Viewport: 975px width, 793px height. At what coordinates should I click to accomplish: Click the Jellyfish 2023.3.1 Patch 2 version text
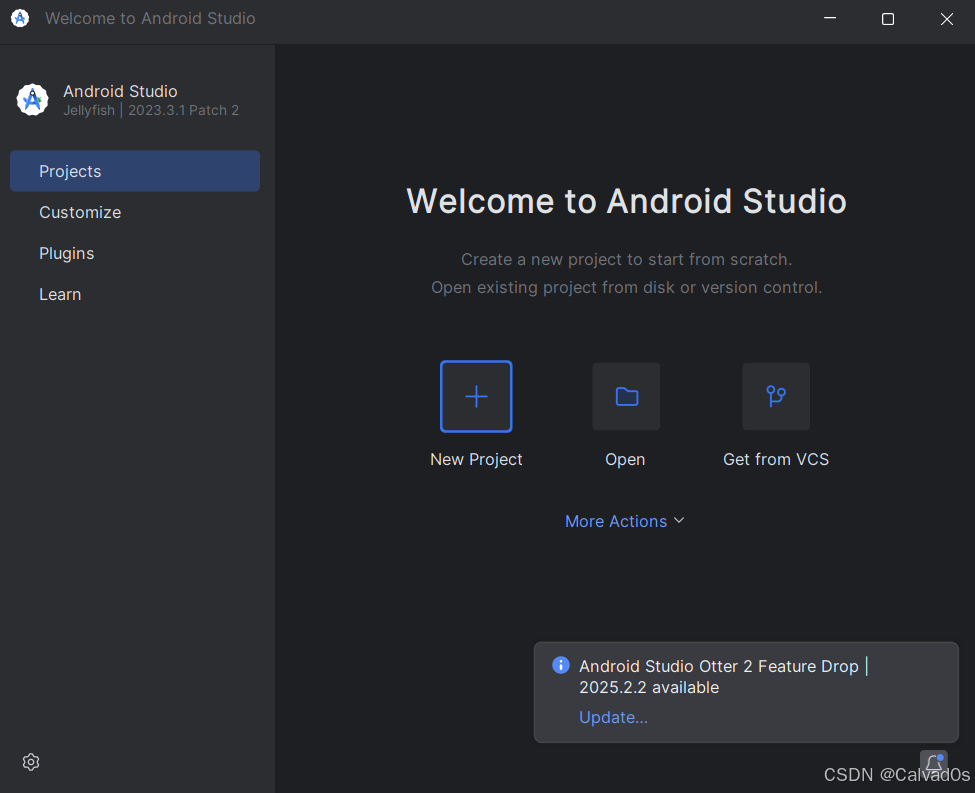pos(151,110)
